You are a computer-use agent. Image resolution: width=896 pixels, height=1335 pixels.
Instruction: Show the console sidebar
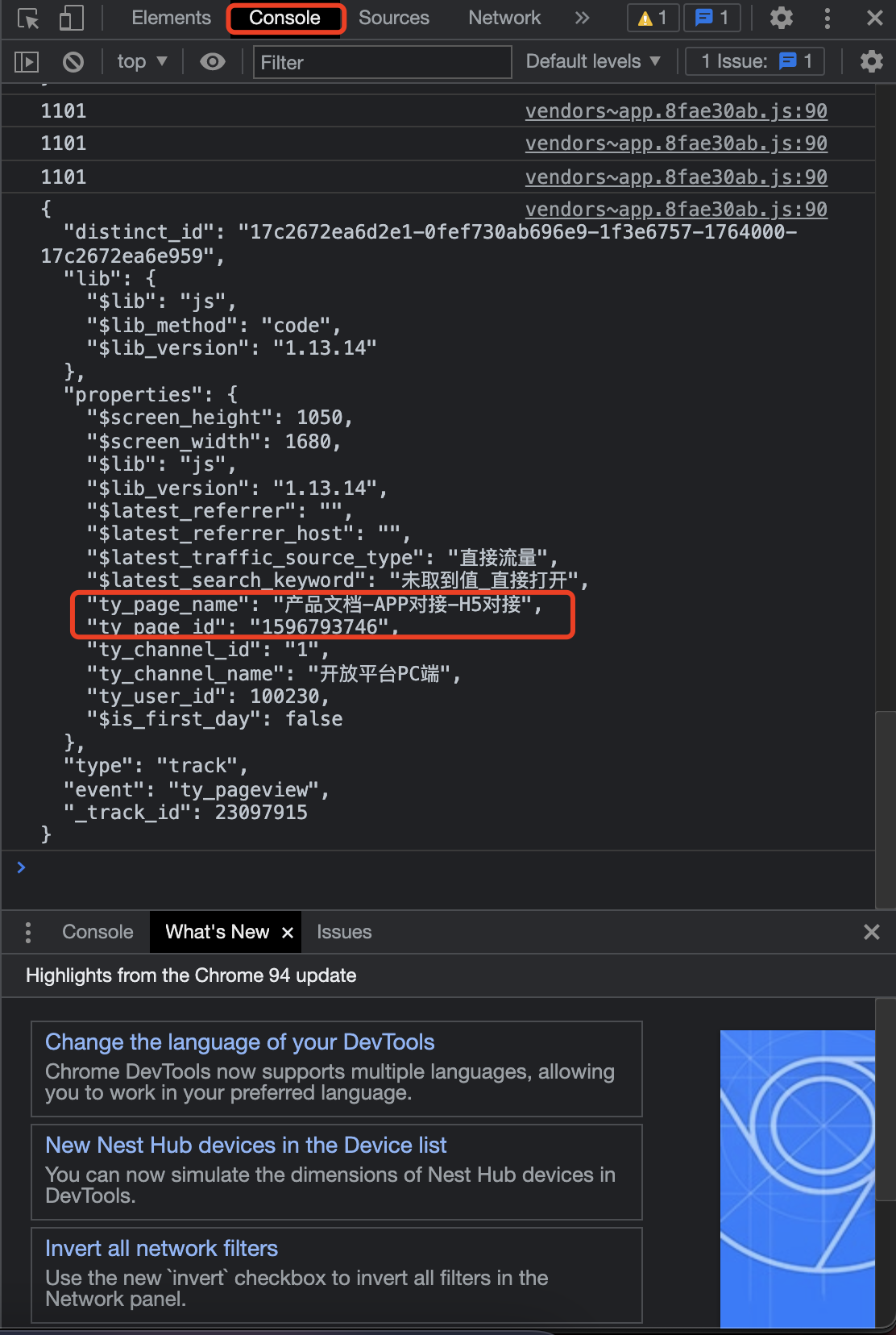click(27, 61)
